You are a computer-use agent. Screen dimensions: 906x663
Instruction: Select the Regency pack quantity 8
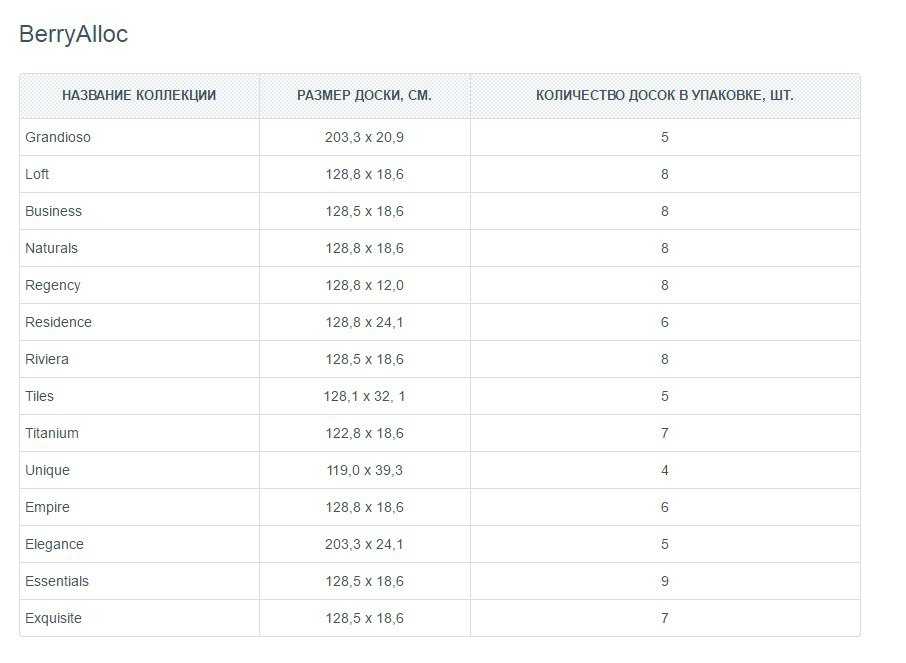[665, 285]
